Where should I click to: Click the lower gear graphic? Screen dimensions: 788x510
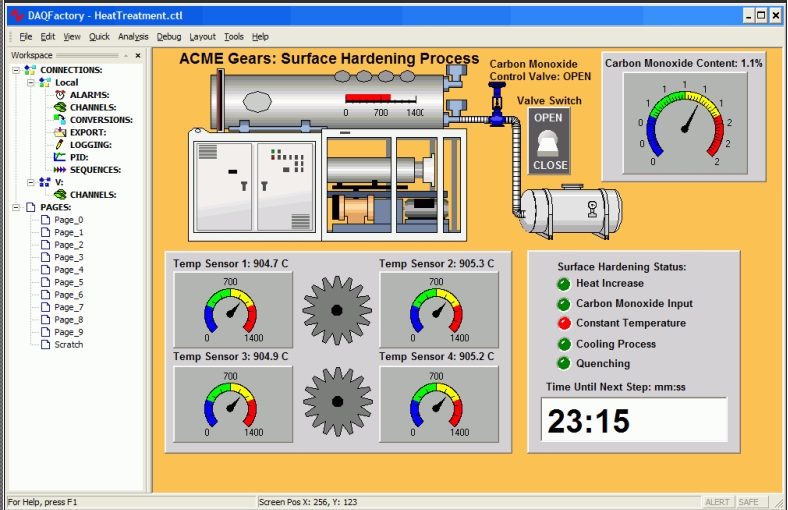point(338,401)
